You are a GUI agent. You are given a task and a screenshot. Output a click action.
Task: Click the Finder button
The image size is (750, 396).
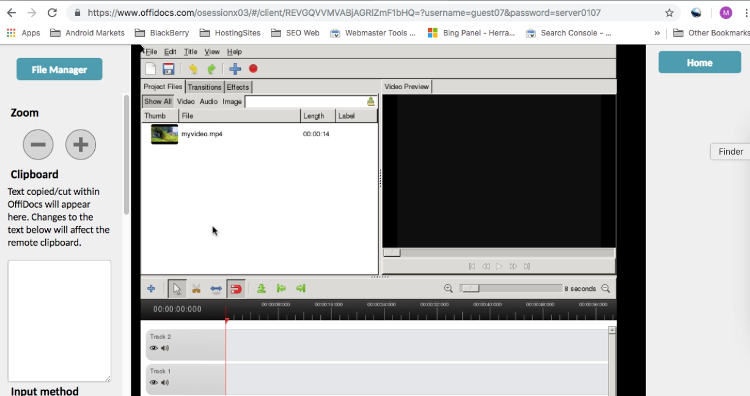[730, 152]
